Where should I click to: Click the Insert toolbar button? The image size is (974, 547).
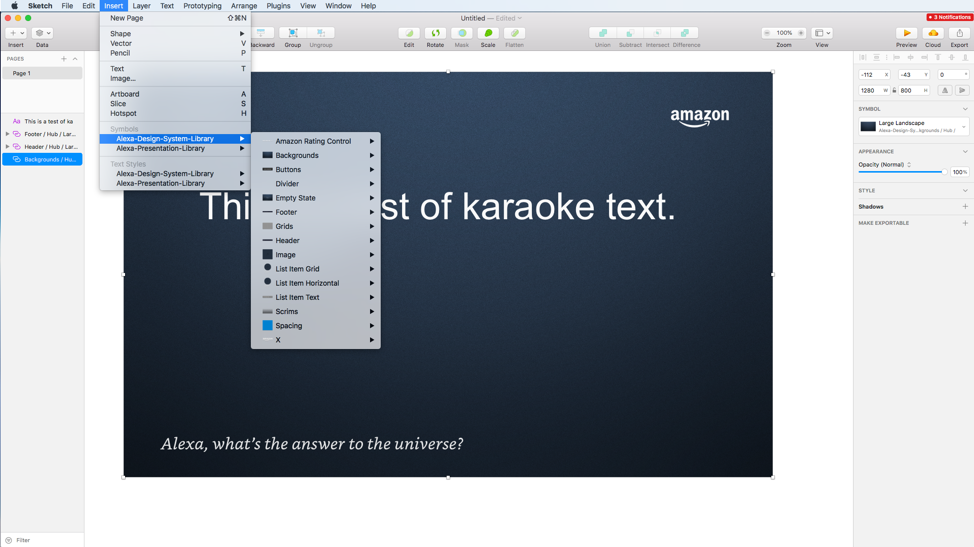pyautogui.click(x=16, y=33)
